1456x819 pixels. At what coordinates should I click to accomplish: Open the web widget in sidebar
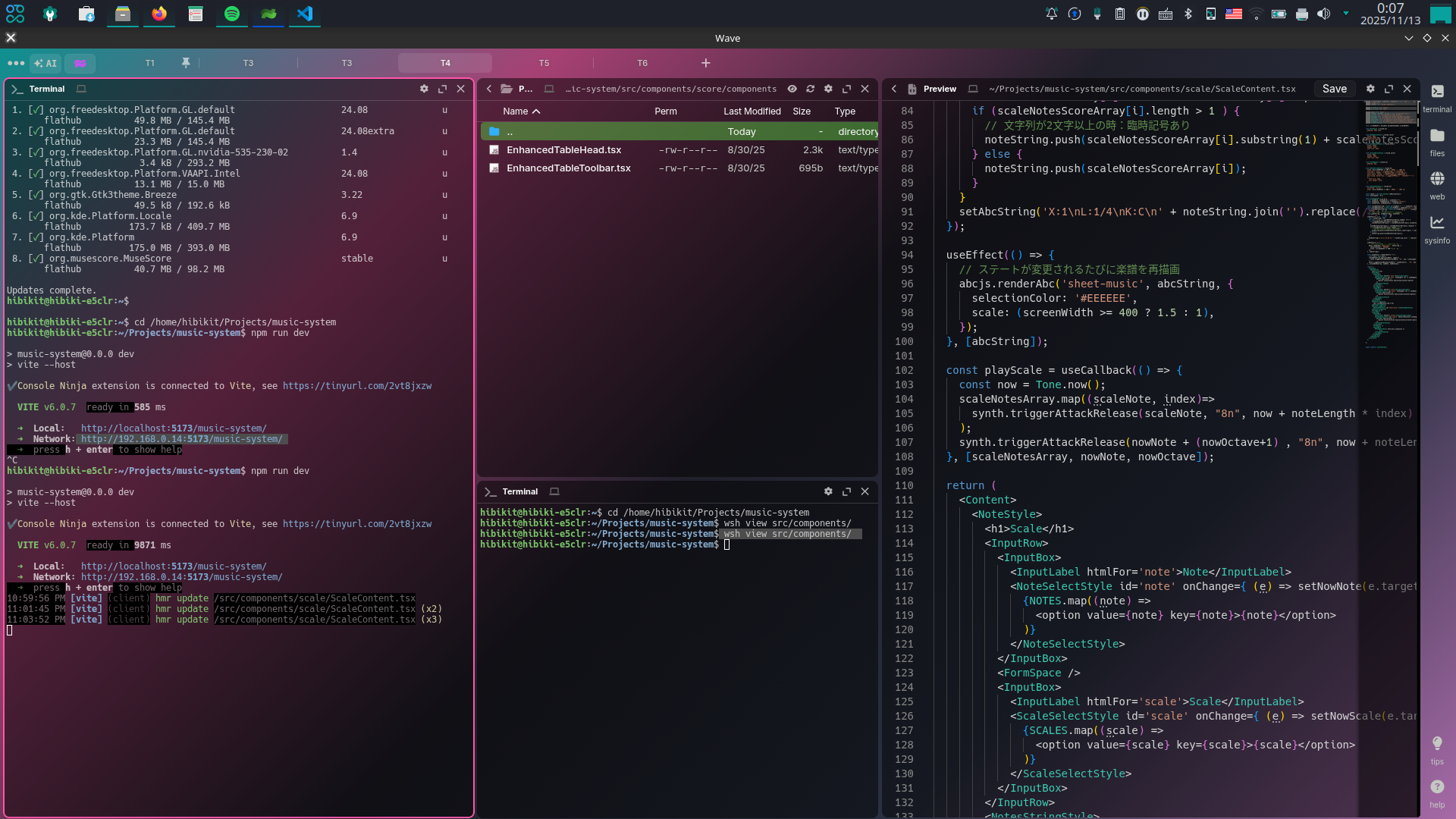pyautogui.click(x=1437, y=184)
